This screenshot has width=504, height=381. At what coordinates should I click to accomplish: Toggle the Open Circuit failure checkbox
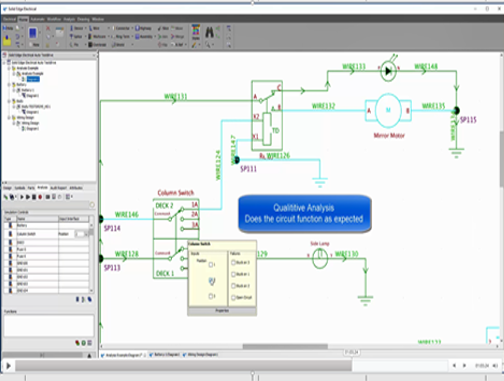click(x=233, y=297)
